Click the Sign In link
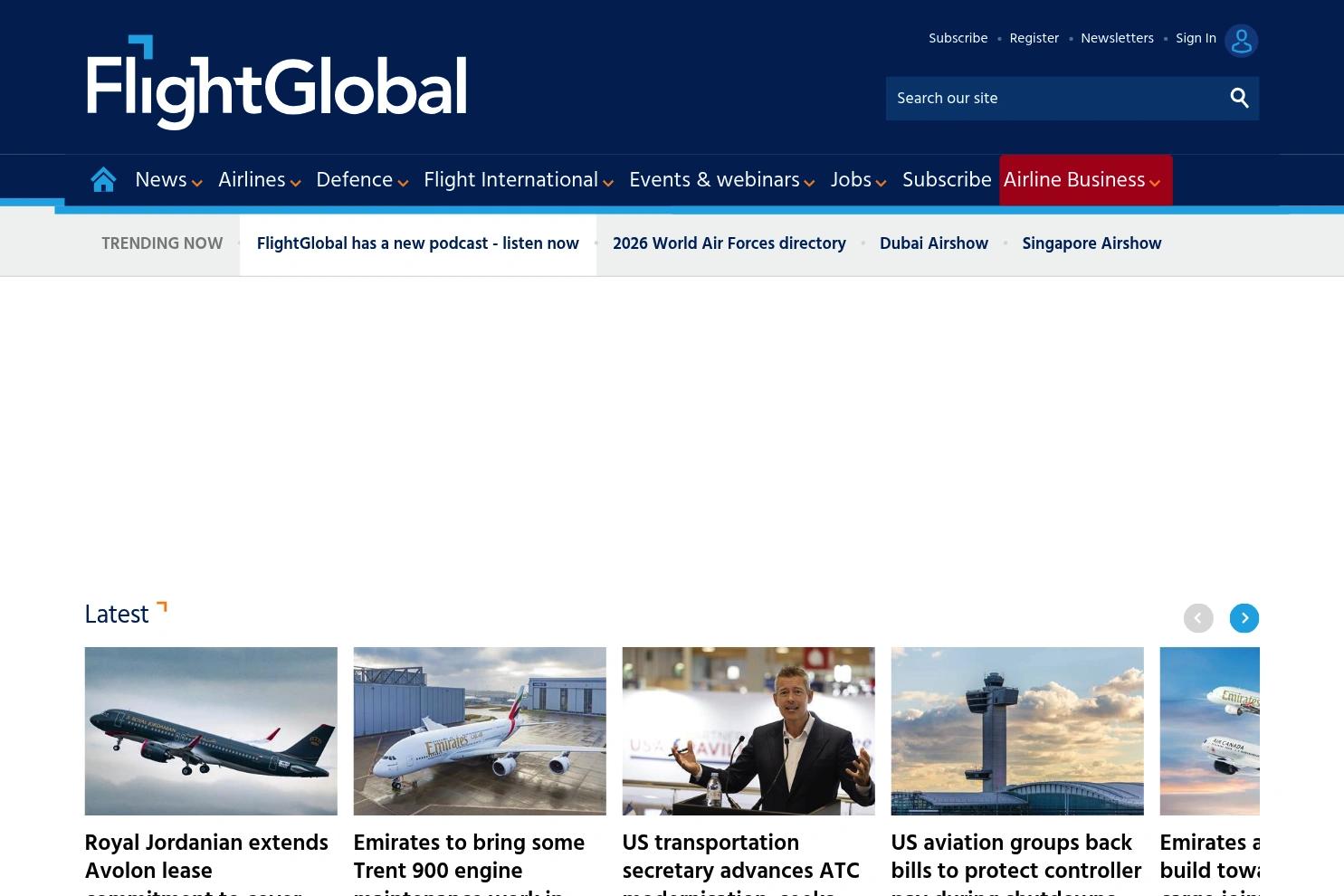This screenshot has width=1344, height=896. pyautogui.click(x=1196, y=38)
